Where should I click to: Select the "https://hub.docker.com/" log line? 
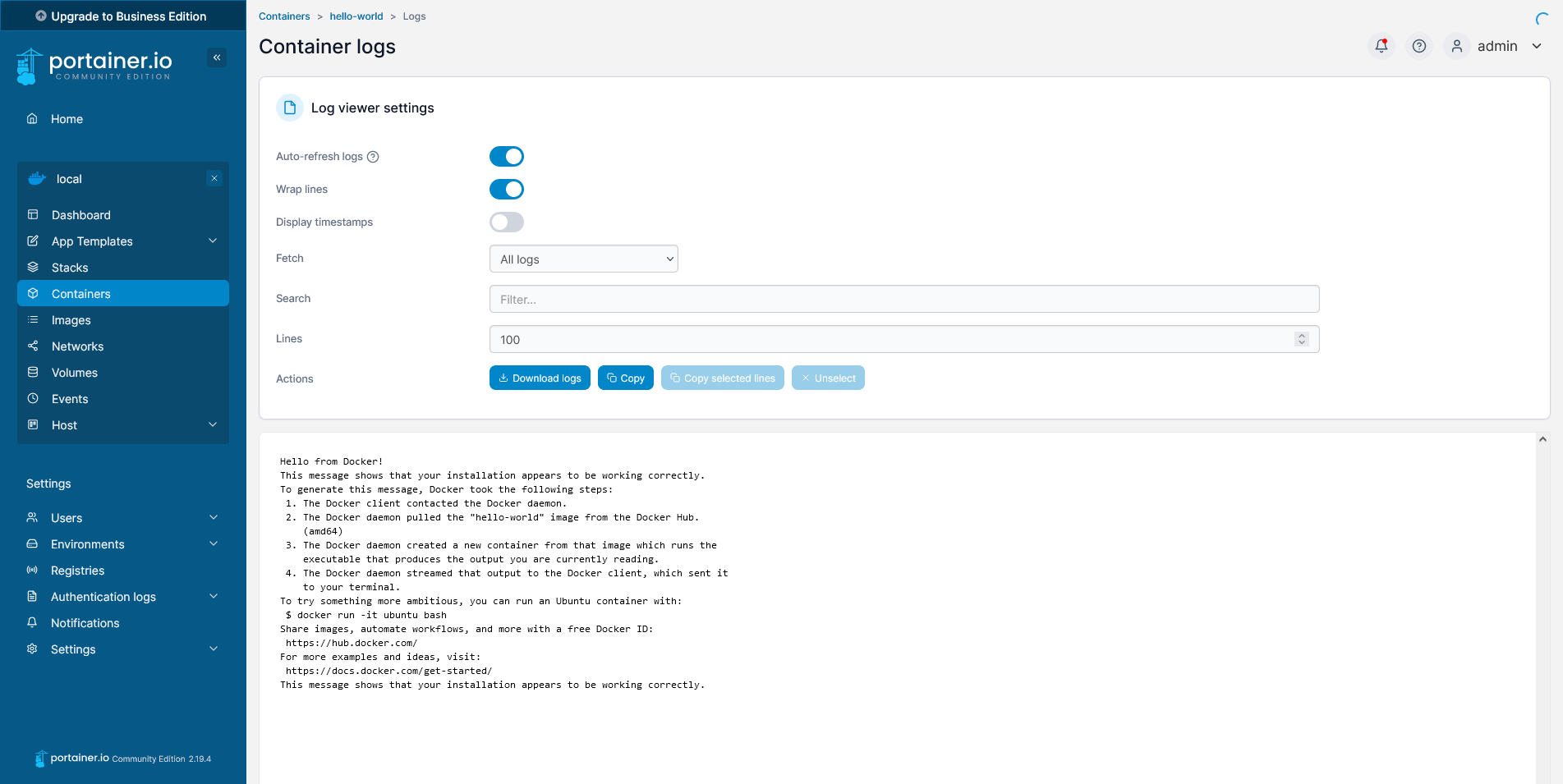pyautogui.click(x=352, y=643)
